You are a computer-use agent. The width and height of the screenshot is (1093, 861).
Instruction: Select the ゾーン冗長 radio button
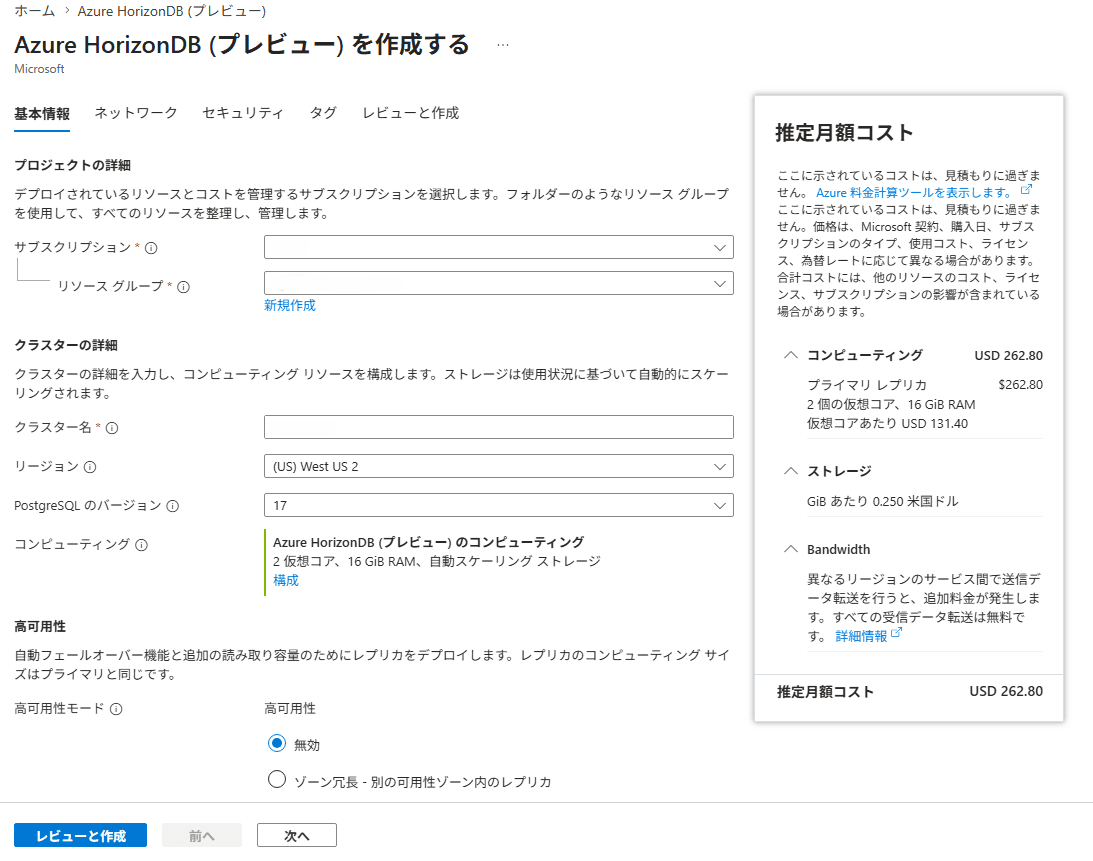click(x=277, y=779)
